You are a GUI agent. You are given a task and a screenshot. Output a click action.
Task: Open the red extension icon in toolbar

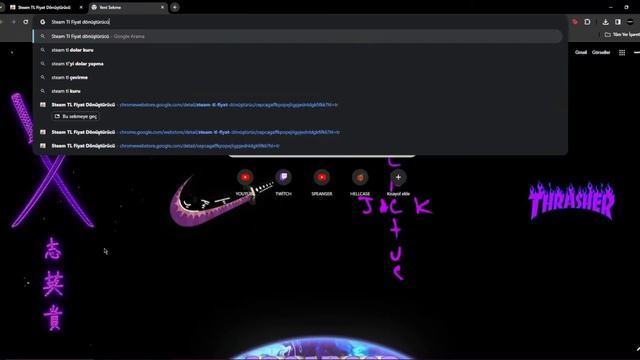click(575, 22)
